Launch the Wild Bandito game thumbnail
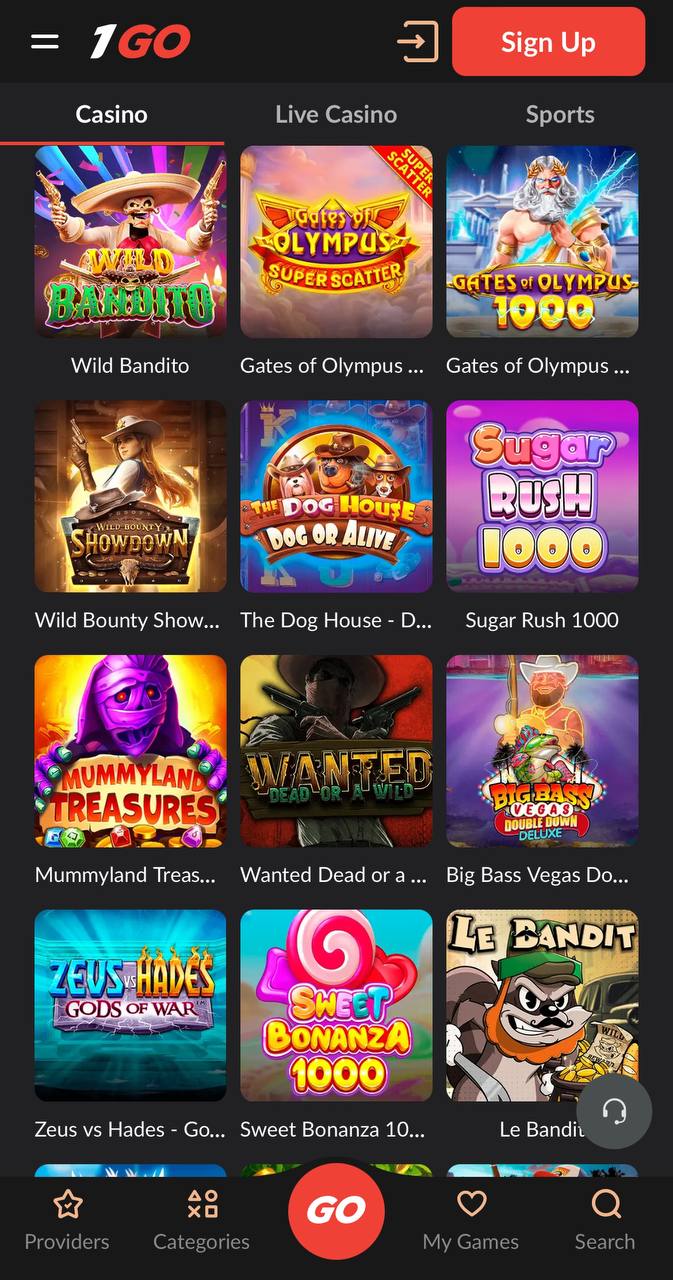673x1280 pixels. pos(131,241)
